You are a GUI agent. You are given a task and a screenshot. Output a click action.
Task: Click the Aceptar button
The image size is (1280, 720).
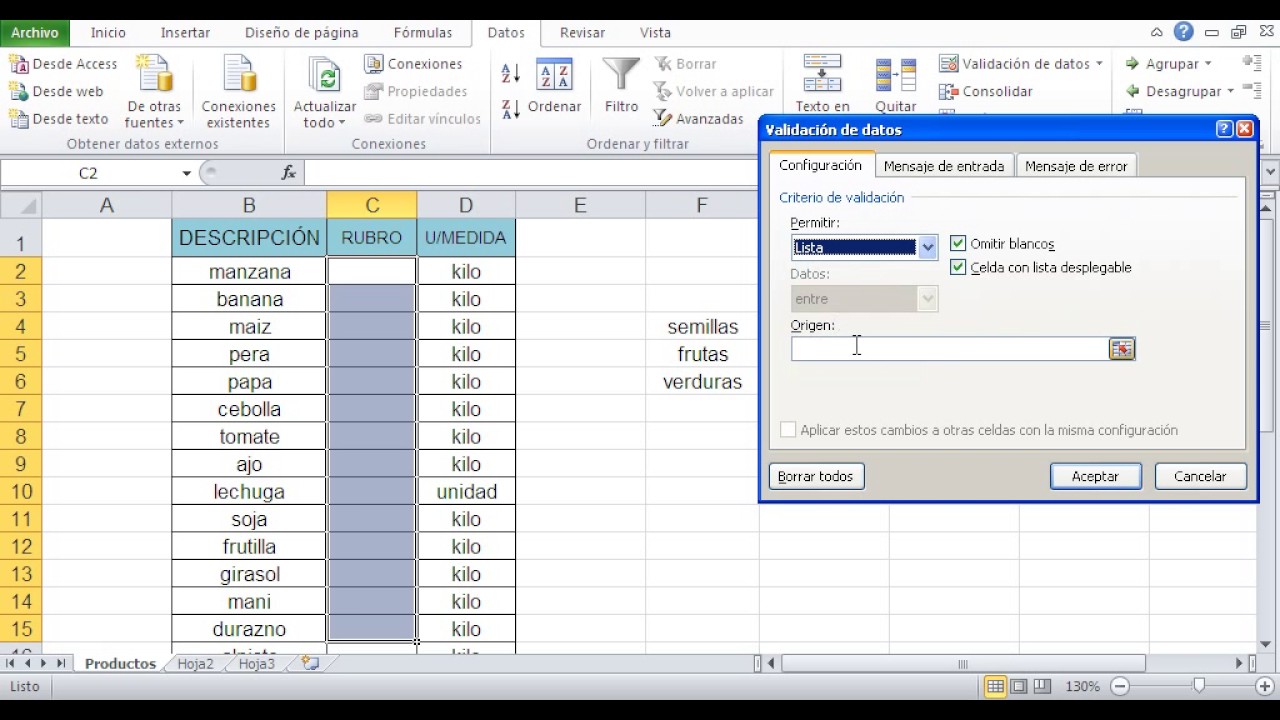click(x=1095, y=476)
